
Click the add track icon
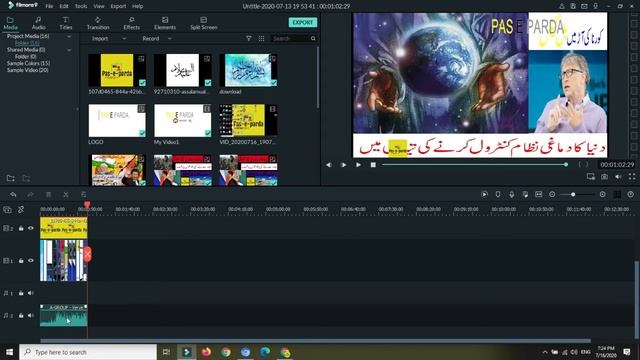pyautogui.click(x=7, y=210)
